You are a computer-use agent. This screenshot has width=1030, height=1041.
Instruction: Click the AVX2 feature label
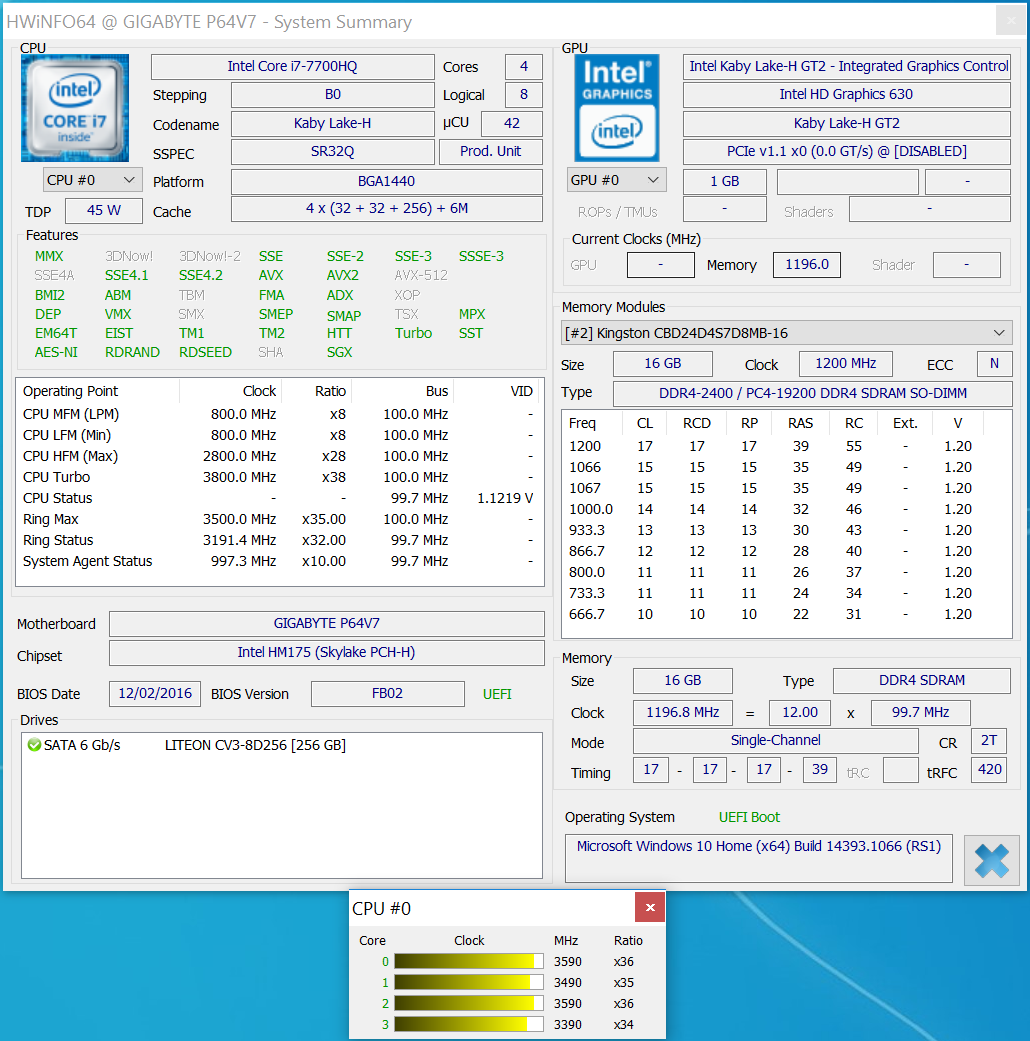(x=343, y=275)
